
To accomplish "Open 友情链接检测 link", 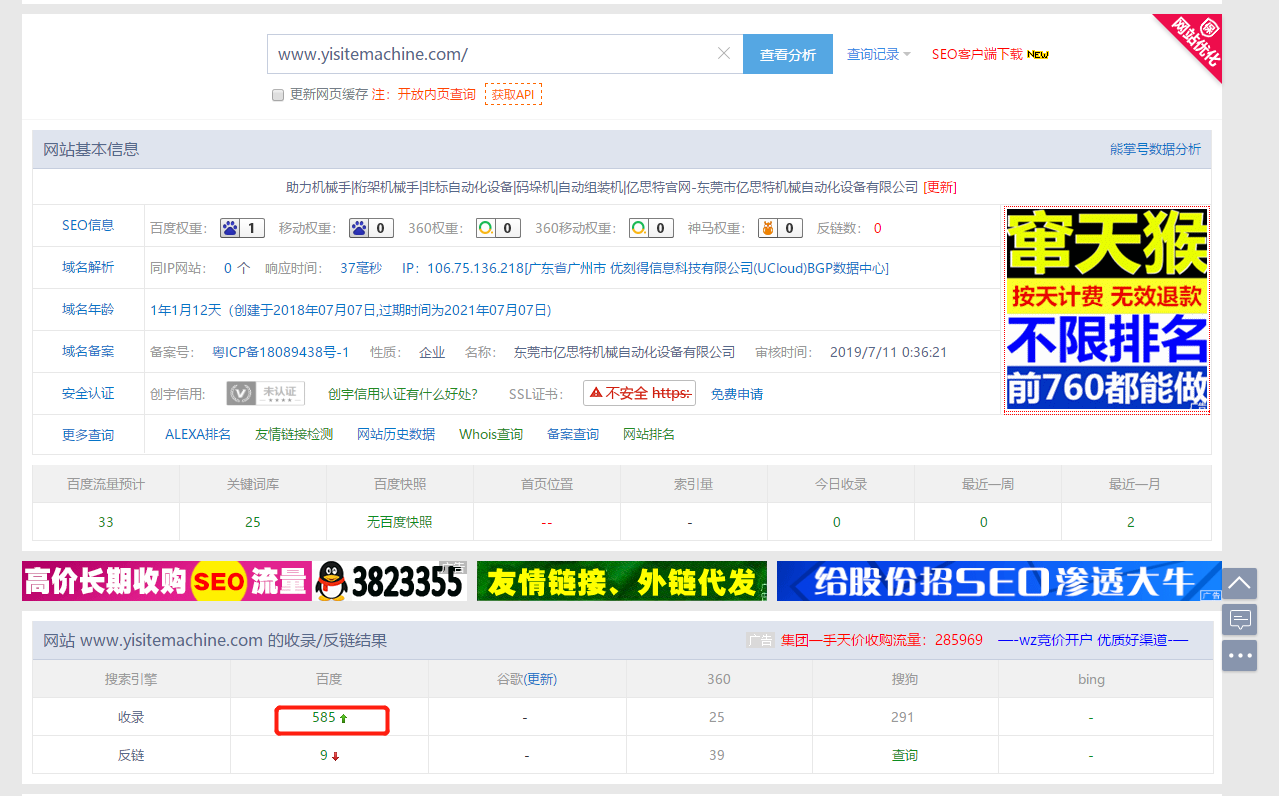I will 294,434.
